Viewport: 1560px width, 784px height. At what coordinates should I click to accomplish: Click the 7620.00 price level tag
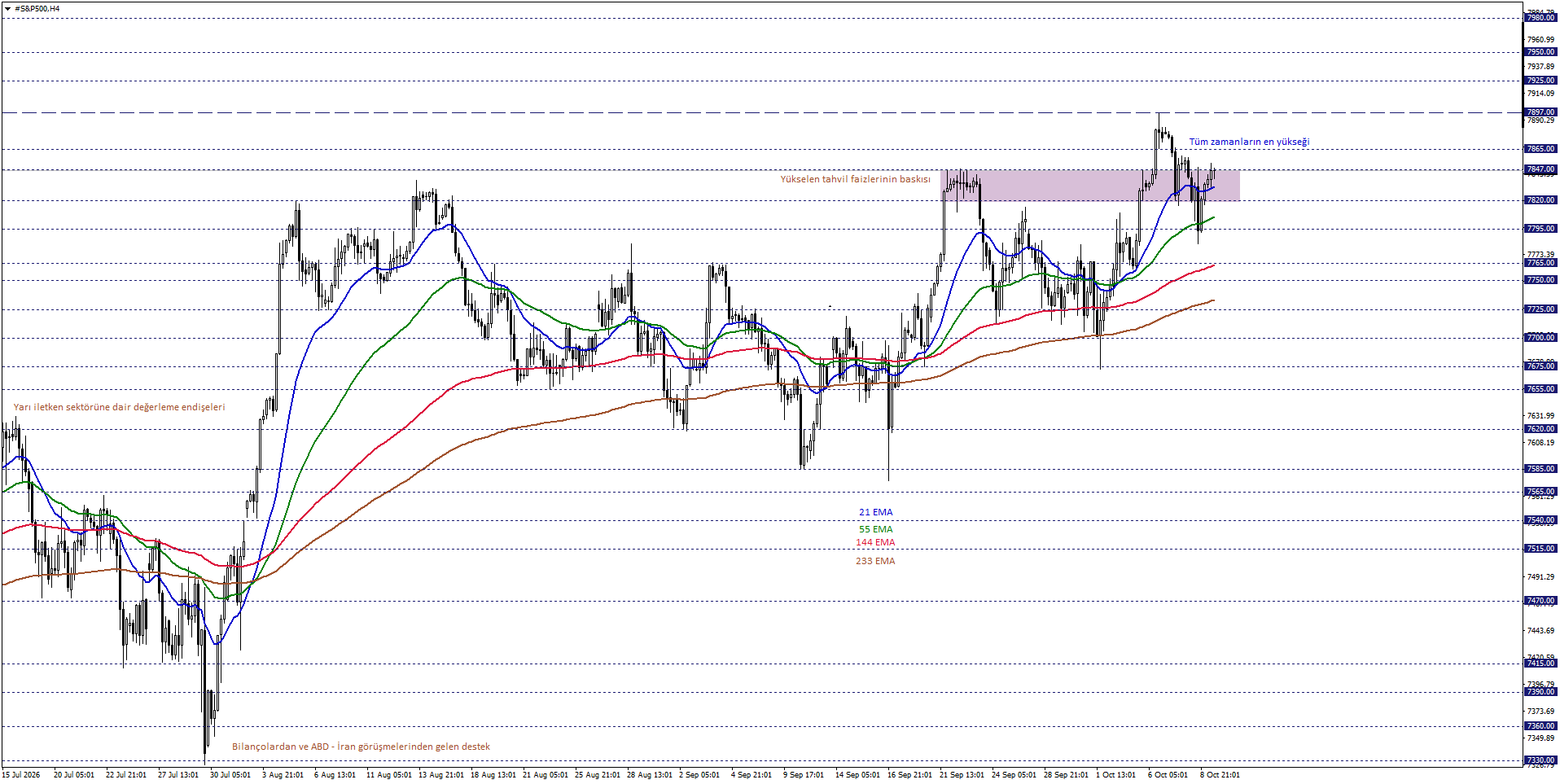tap(1540, 429)
